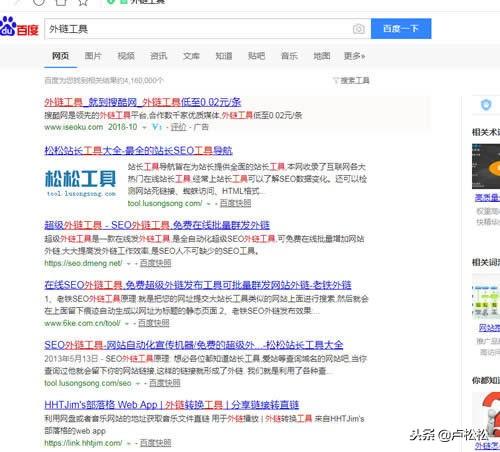Image resolution: width=500 pixels, height=452 pixels.
Task: Open HHTJim's部落格 Web App result
Action: [x=172, y=405]
